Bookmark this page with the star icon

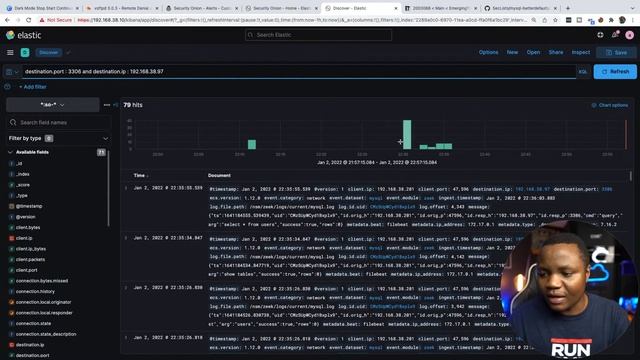555,20
